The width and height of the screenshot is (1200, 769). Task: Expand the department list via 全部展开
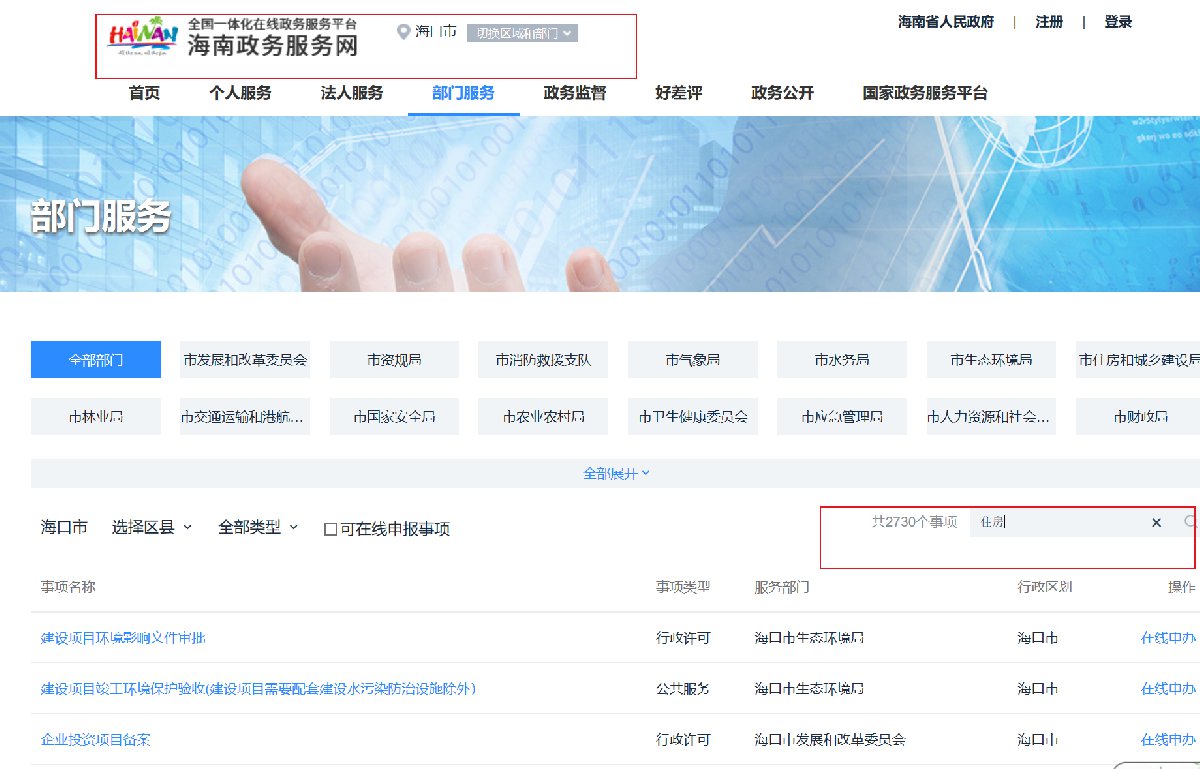[x=616, y=473]
